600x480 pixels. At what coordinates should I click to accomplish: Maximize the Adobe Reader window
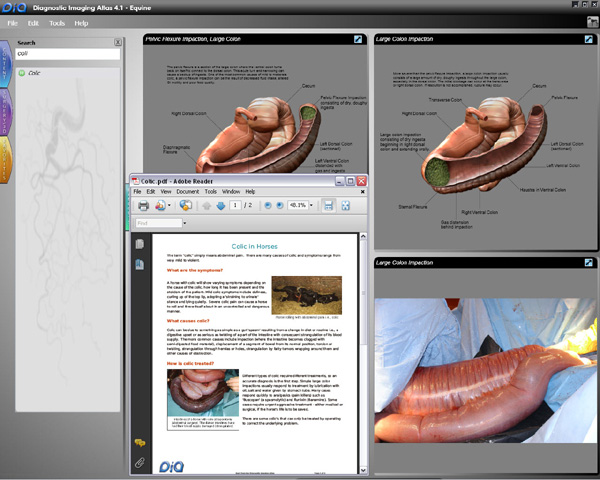point(350,181)
